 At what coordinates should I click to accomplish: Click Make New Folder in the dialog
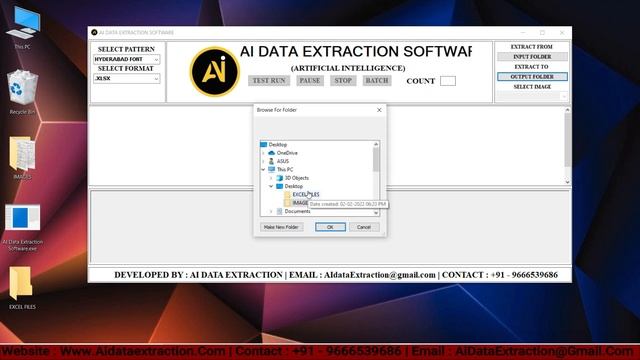(282, 227)
